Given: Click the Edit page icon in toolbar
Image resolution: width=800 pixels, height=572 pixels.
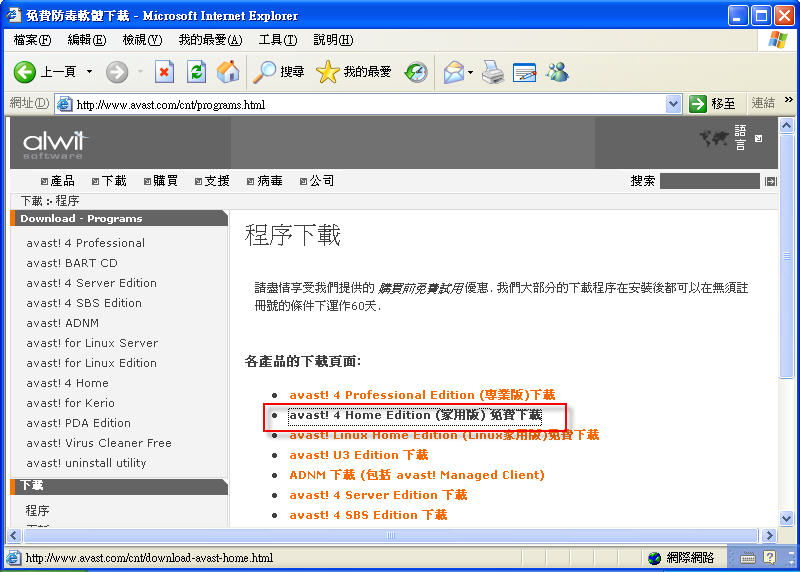Looking at the screenshot, I should click(x=524, y=72).
